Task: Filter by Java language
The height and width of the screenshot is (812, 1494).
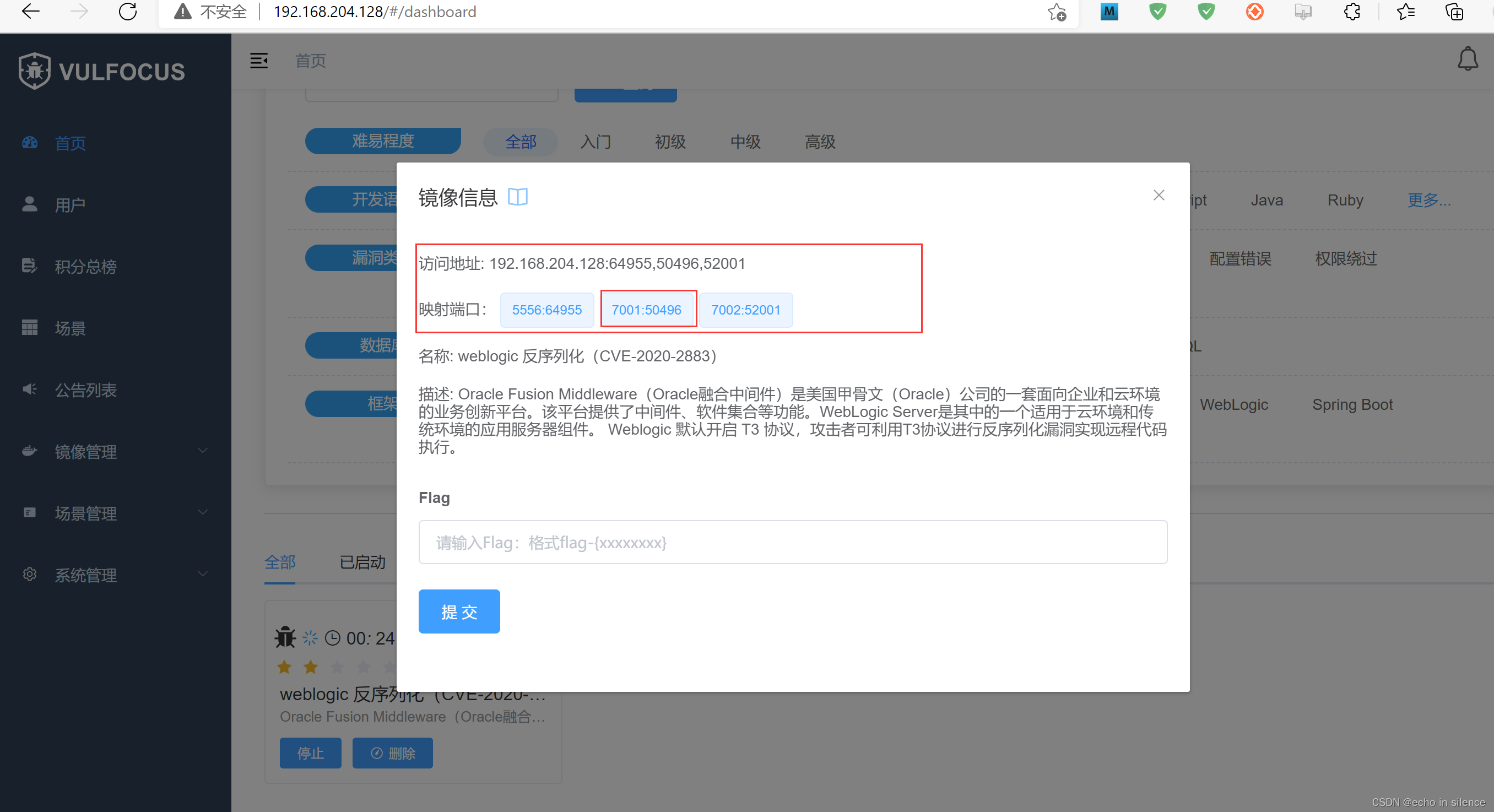Action: click(x=1266, y=200)
